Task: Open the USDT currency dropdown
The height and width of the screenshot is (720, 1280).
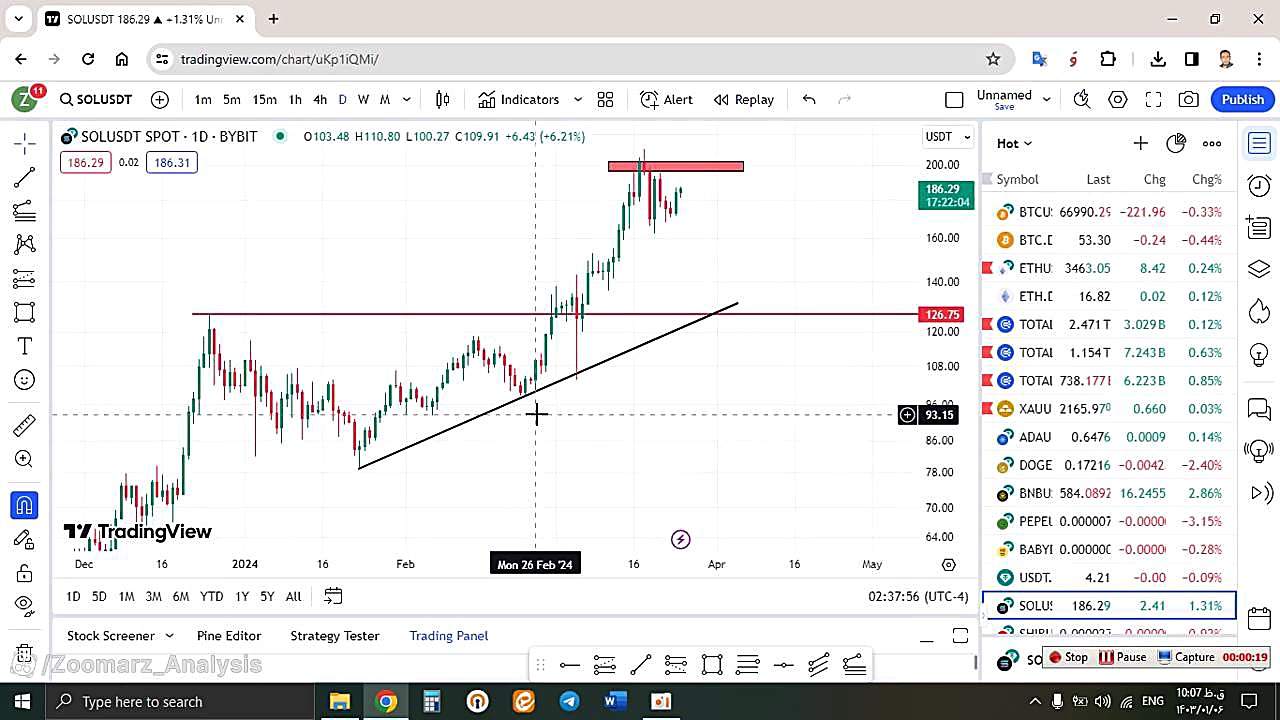Action: tap(947, 136)
